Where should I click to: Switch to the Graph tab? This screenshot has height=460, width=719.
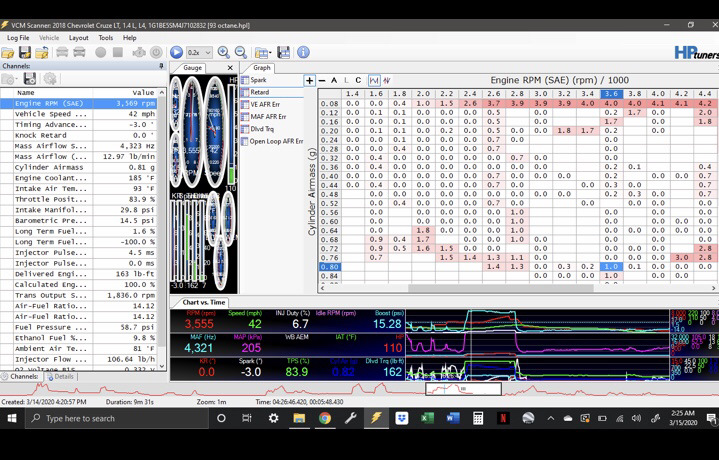coord(261,68)
